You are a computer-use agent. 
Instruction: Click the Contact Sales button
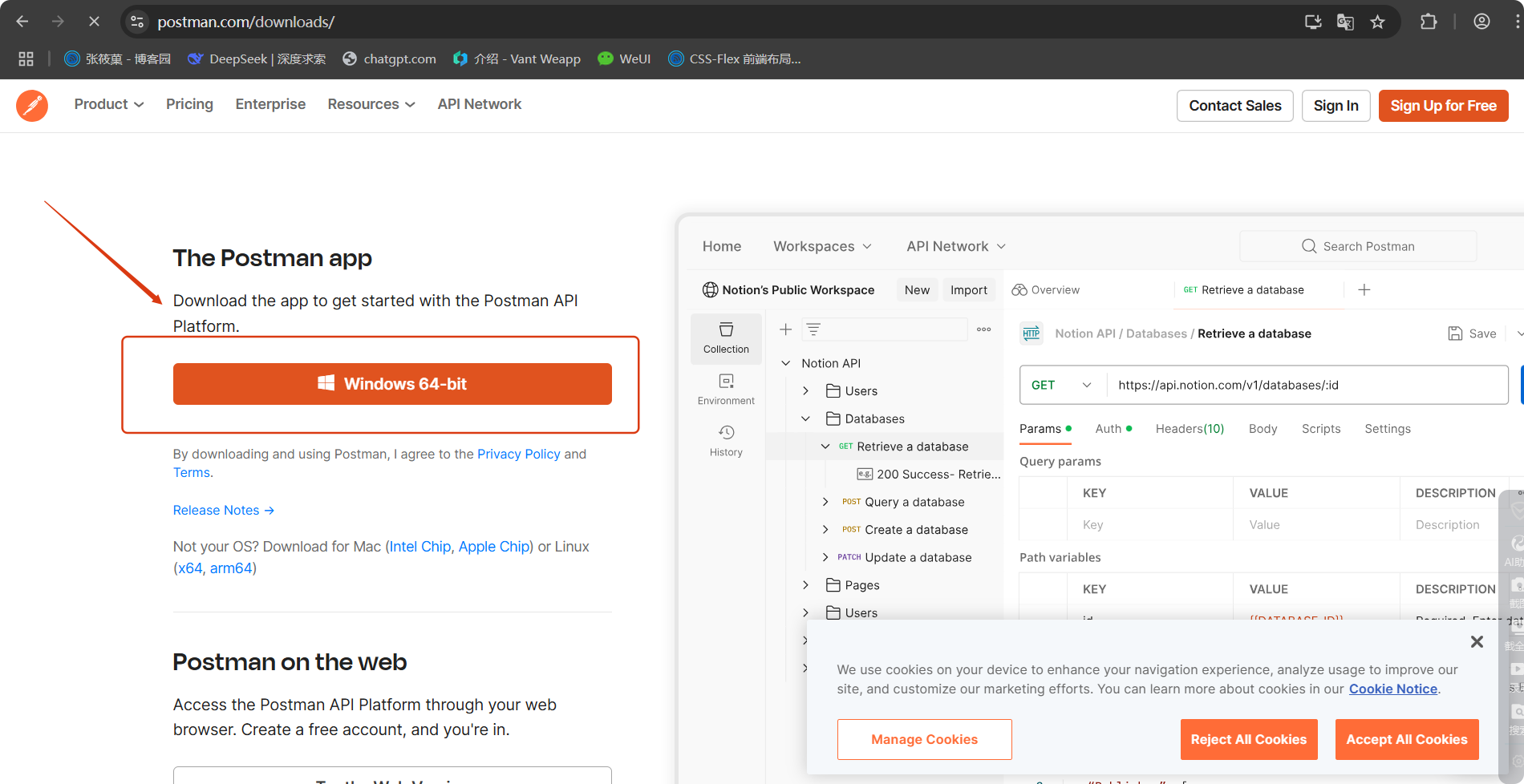click(1235, 106)
